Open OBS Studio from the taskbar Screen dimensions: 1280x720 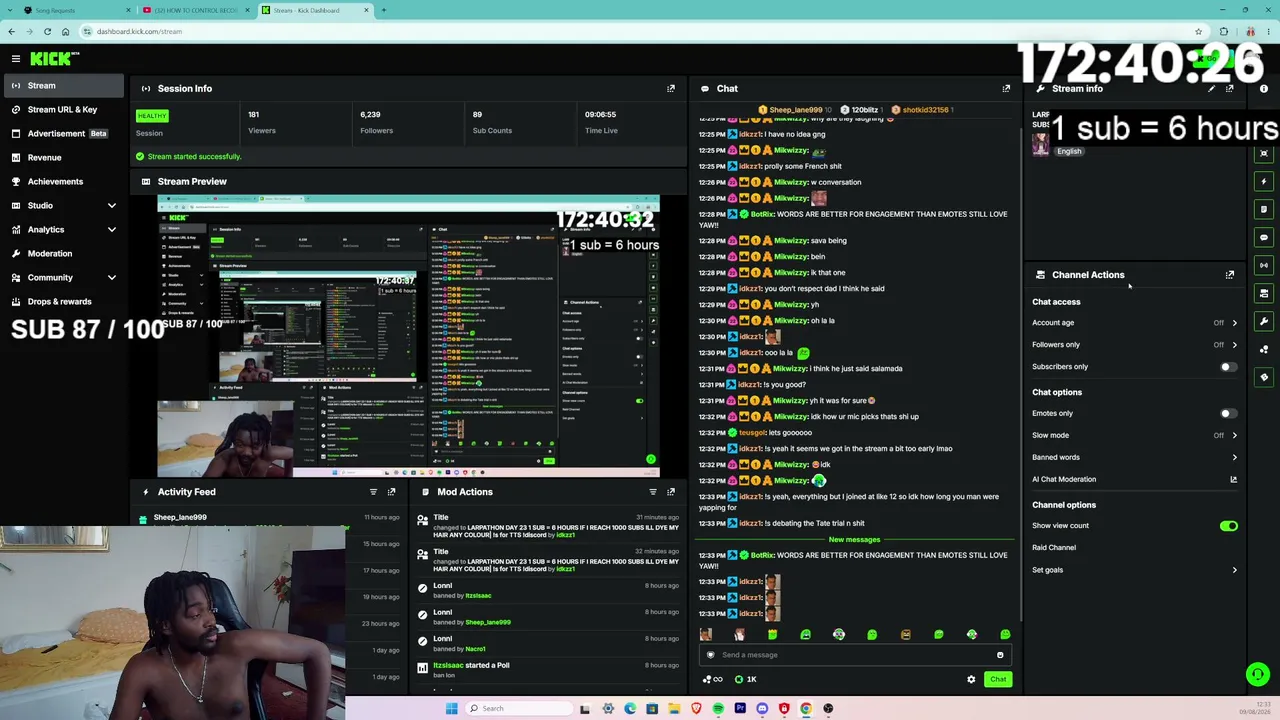tap(828, 708)
